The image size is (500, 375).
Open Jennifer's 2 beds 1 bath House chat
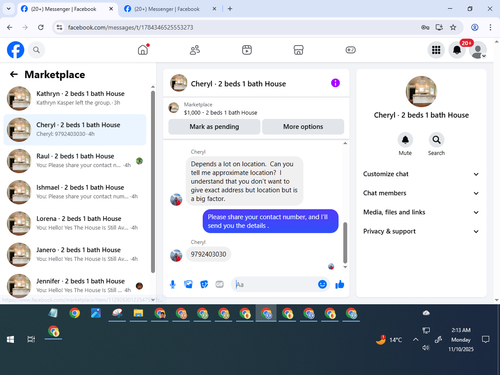point(75,286)
